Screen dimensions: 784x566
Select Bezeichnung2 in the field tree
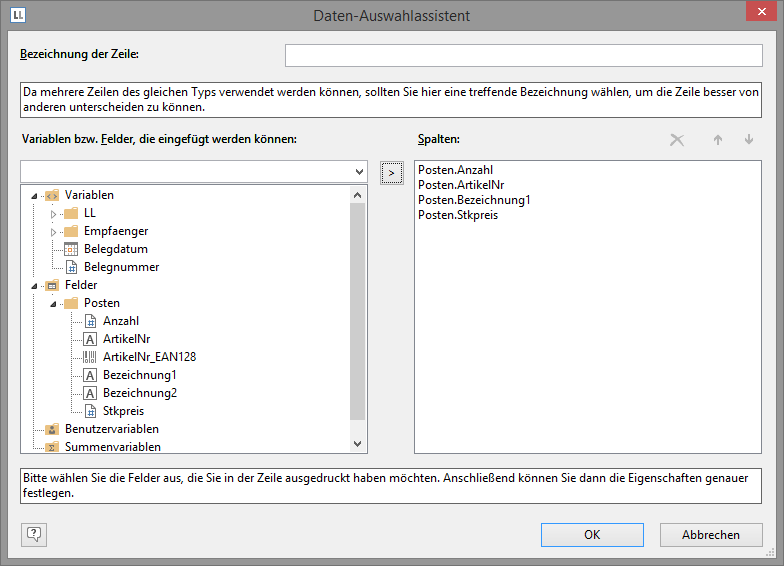tap(139, 393)
